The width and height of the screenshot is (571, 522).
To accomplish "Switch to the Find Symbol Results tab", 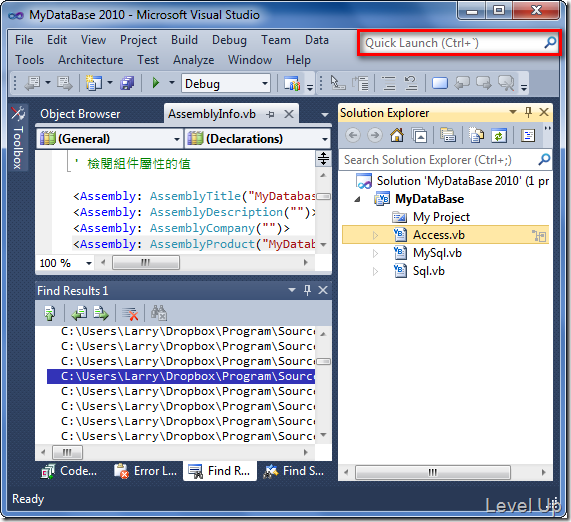I will tap(294, 471).
